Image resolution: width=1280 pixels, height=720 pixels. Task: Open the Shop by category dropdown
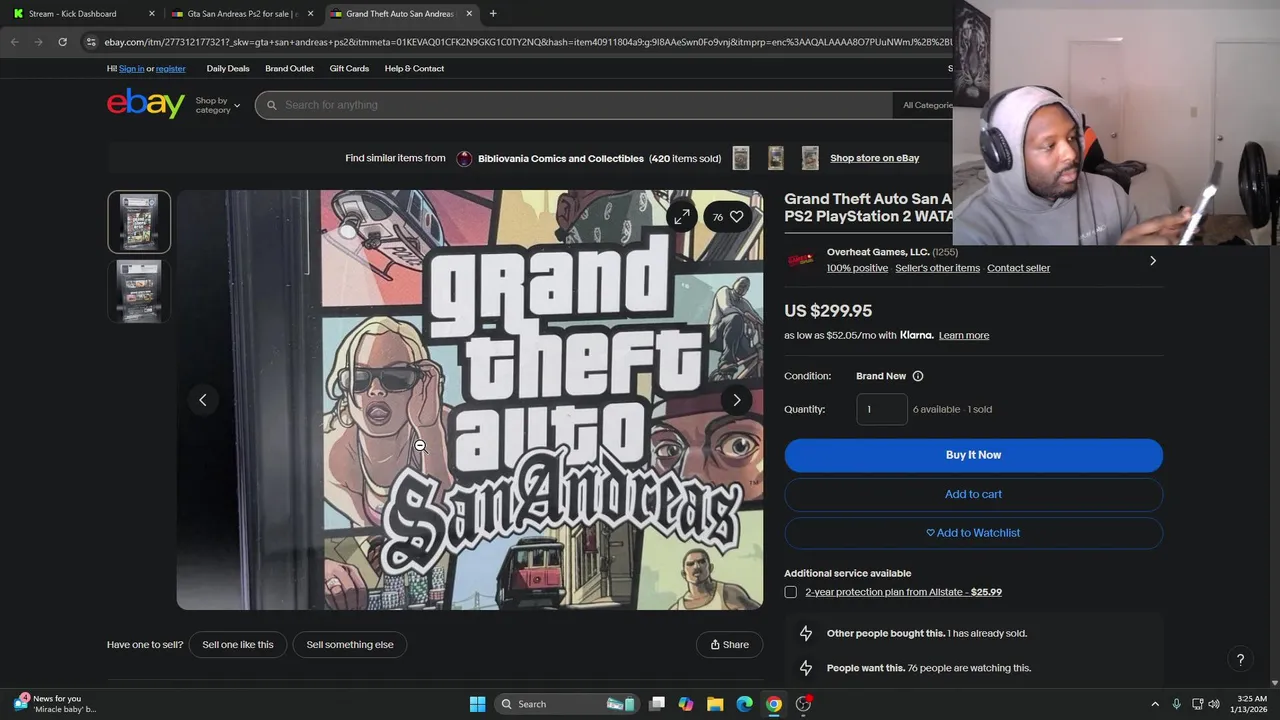point(218,105)
